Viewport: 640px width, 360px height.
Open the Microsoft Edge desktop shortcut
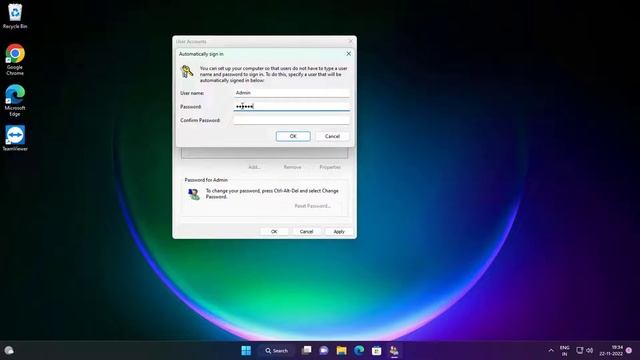[x=15, y=100]
